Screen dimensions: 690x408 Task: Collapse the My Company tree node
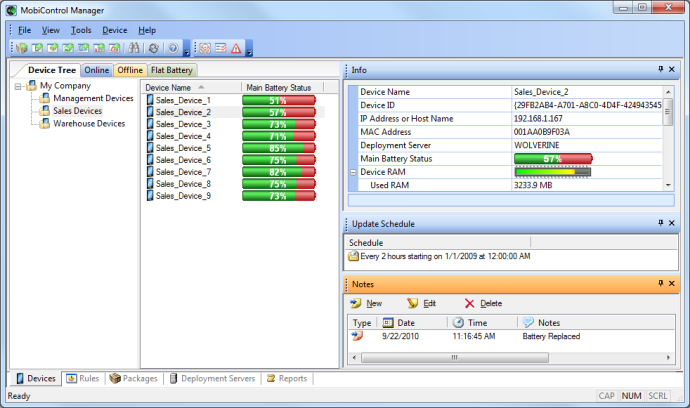pos(18,86)
